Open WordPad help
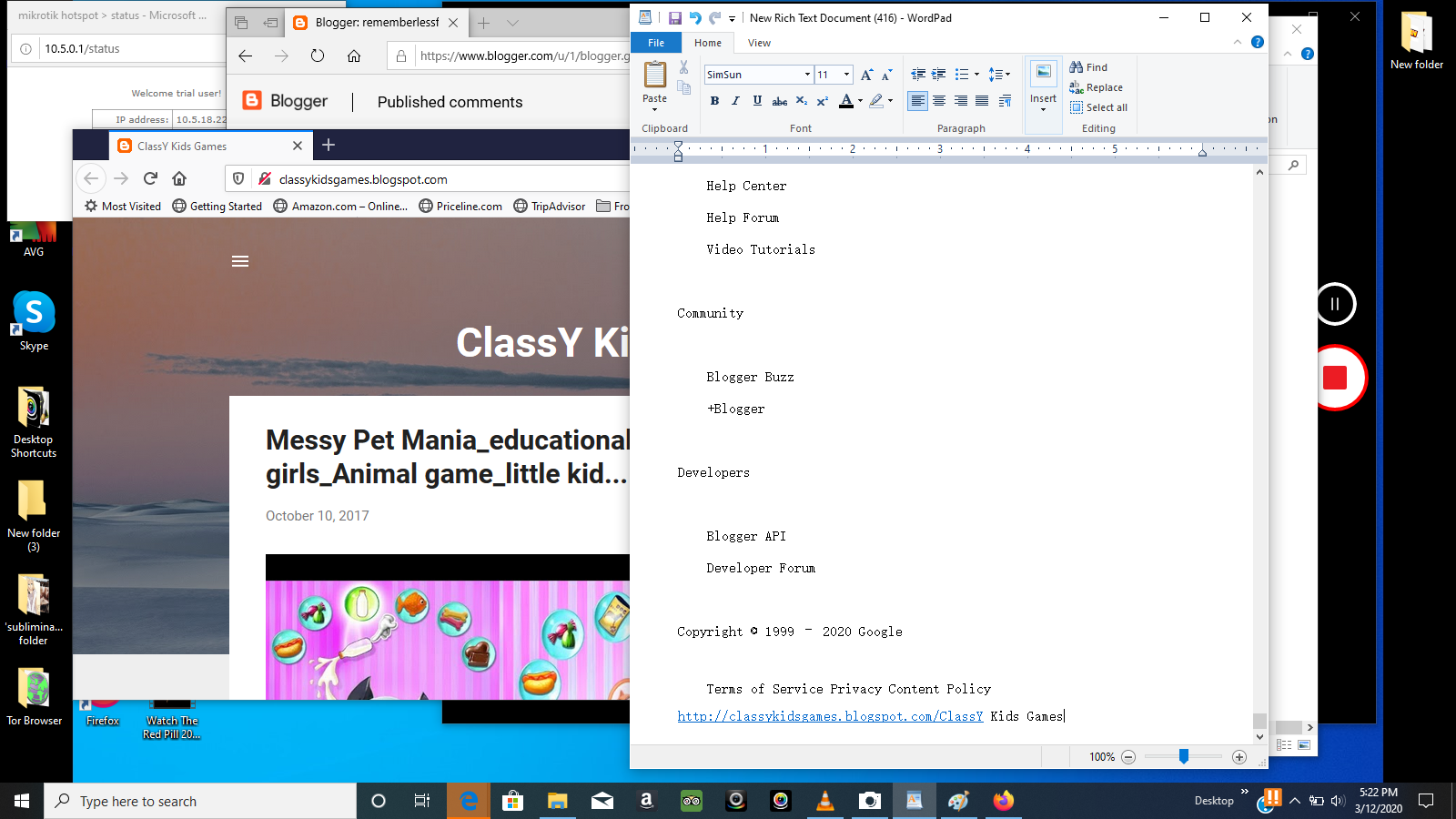The image size is (1456, 819). pyautogui.click(x=1258, y=42)
